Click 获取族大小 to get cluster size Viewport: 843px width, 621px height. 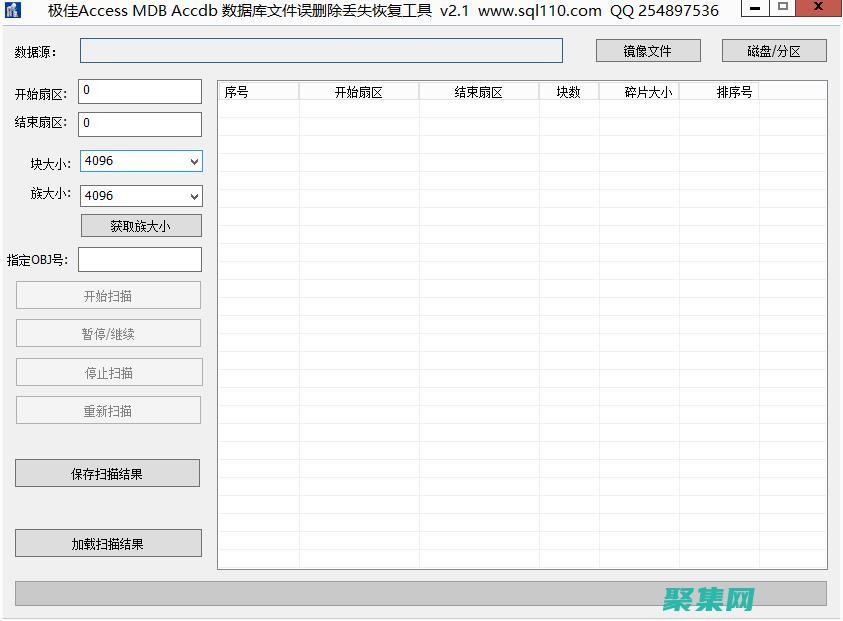(x=140, y=225)
